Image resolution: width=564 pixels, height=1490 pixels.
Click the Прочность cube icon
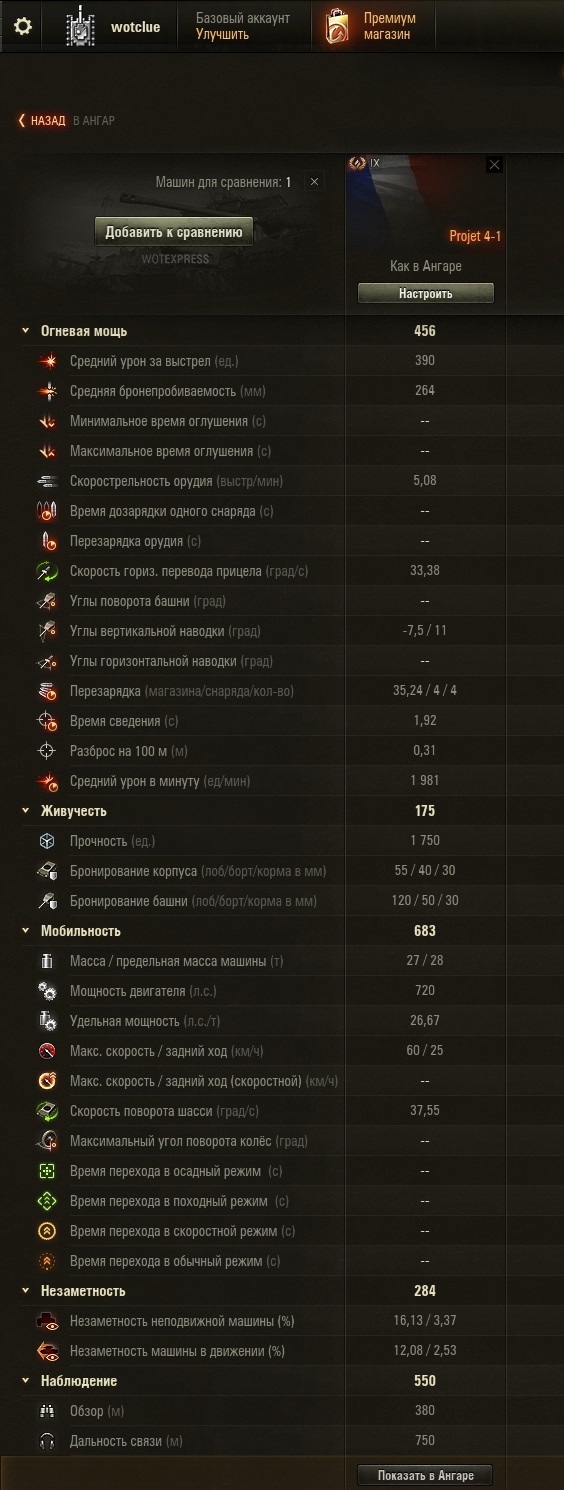pyautogui.click(x=48, y=841)
